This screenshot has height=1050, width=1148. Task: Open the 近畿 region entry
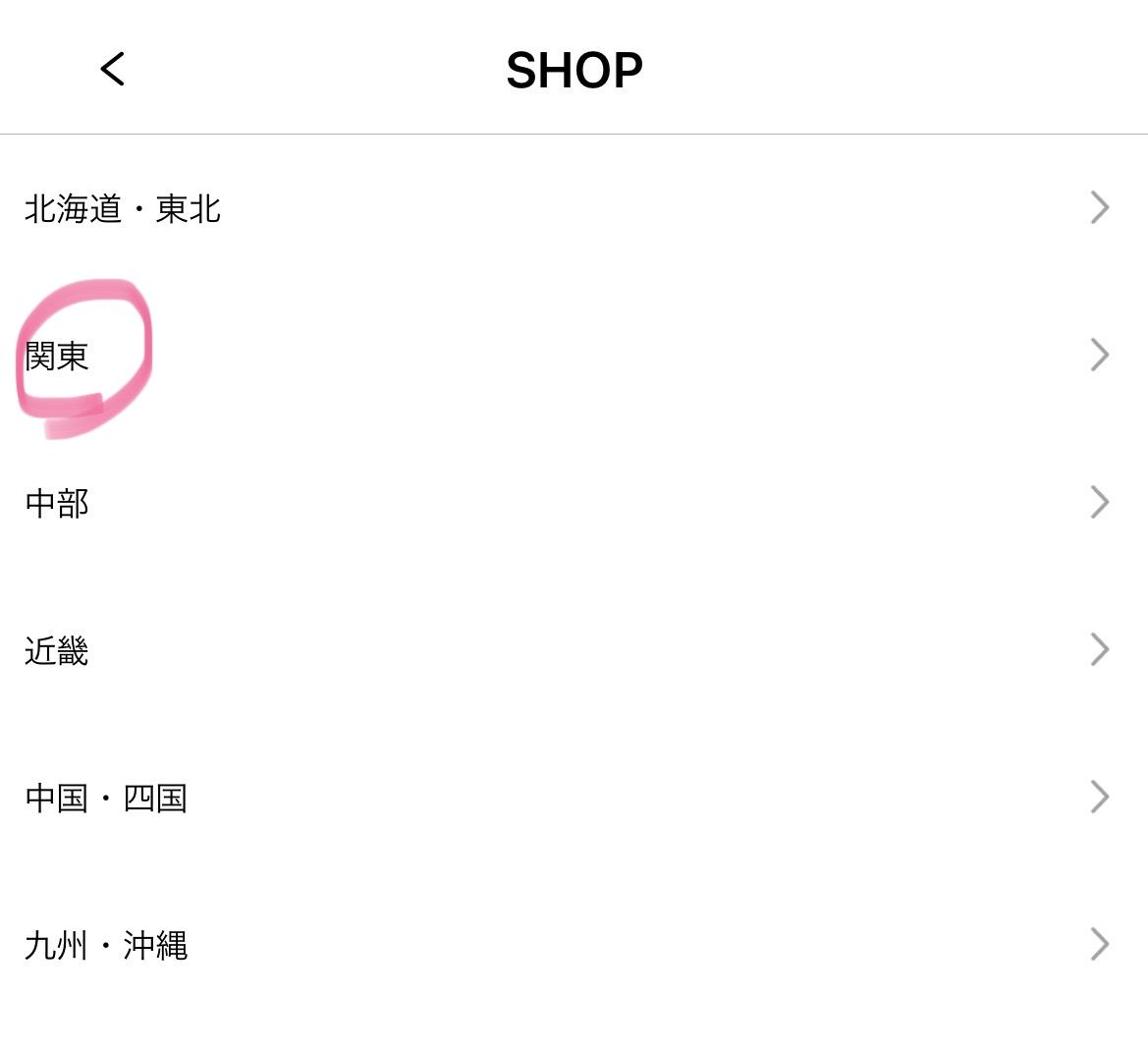tap(57, 650)
